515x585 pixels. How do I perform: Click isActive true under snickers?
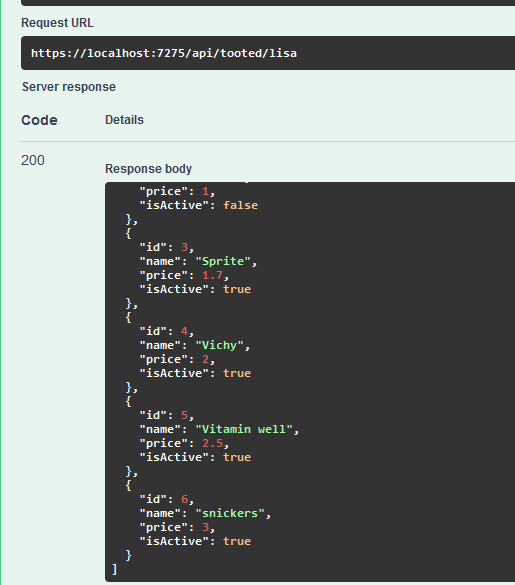[195, 541]
